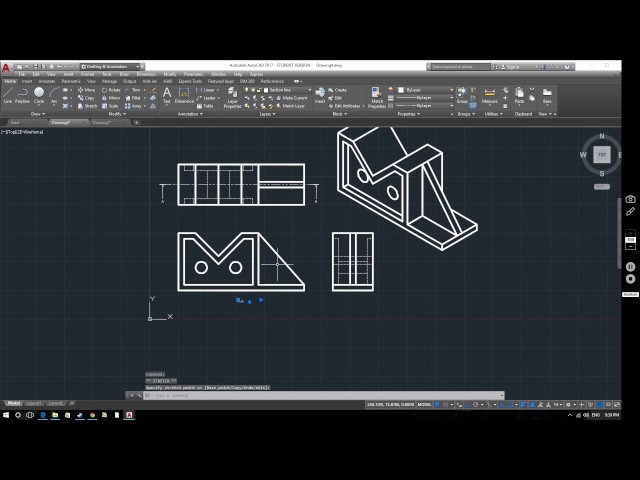The height and width of the screenshot is (480, 640).
Task: Click the Windows Start button
Action: pyautogui.click(x=6, y=415)
